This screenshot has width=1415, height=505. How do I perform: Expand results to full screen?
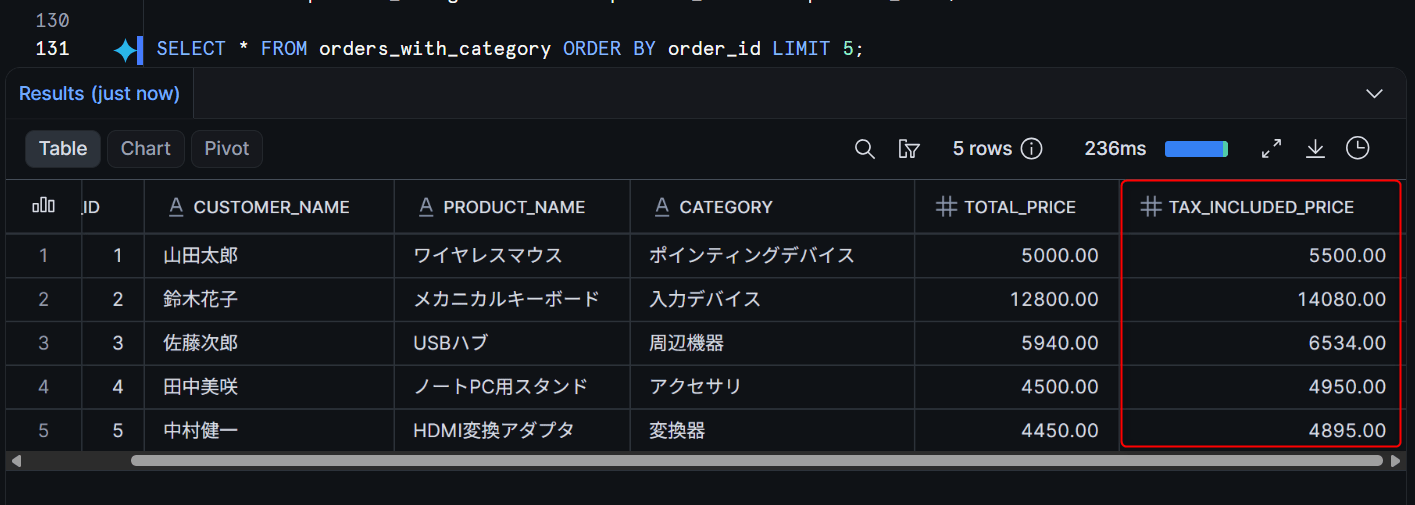[1272, 149]
